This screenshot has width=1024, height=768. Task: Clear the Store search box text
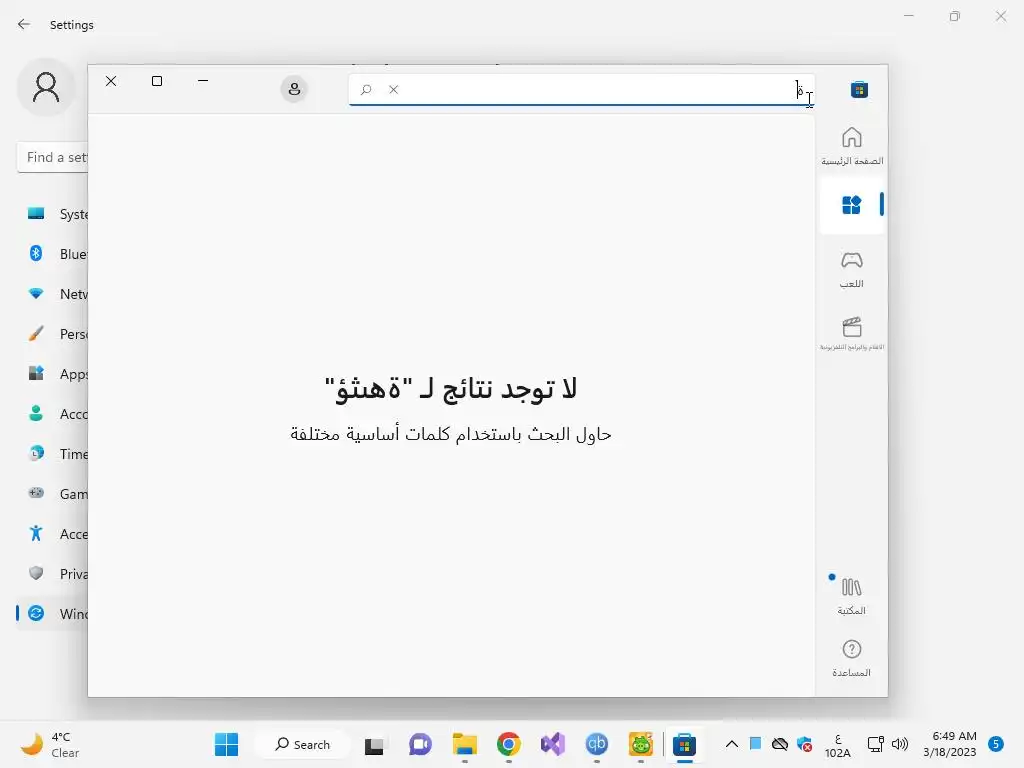[393, 89]
